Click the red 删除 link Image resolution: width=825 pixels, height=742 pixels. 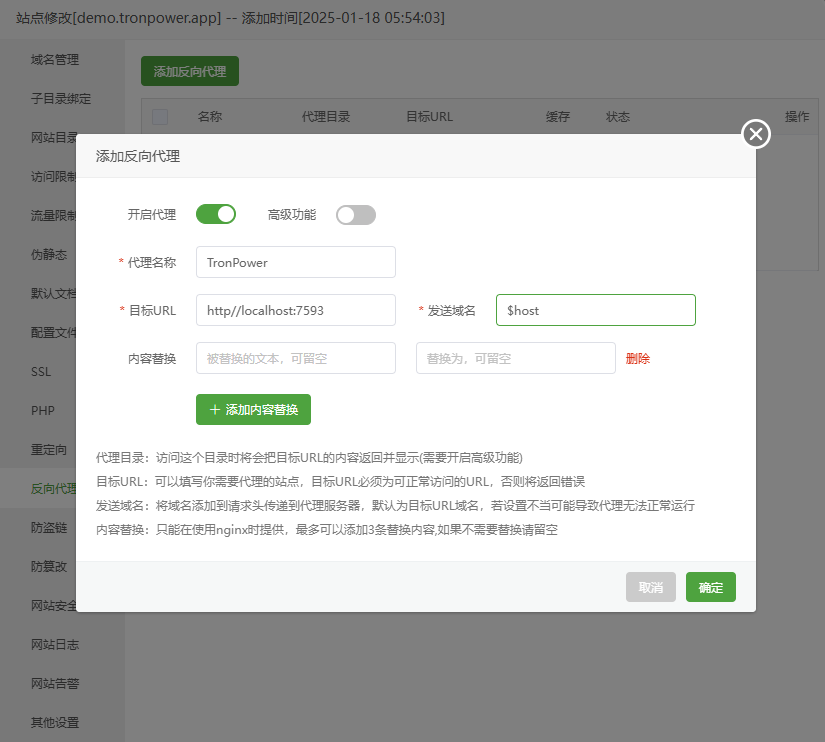click(x=638, y=358)
